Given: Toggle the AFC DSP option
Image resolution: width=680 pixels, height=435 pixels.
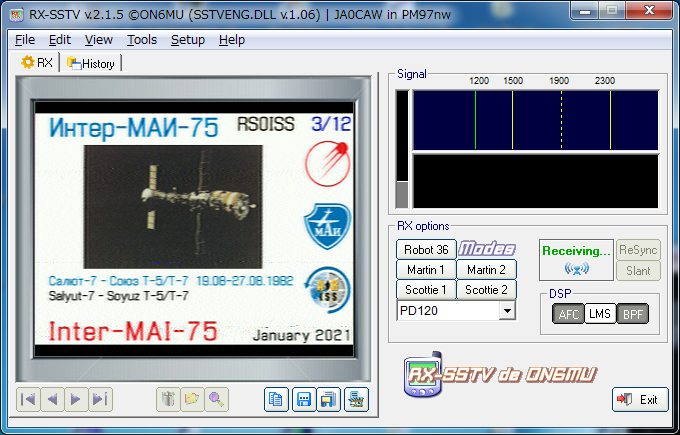Looking at the screenshot, I should 568,314.
